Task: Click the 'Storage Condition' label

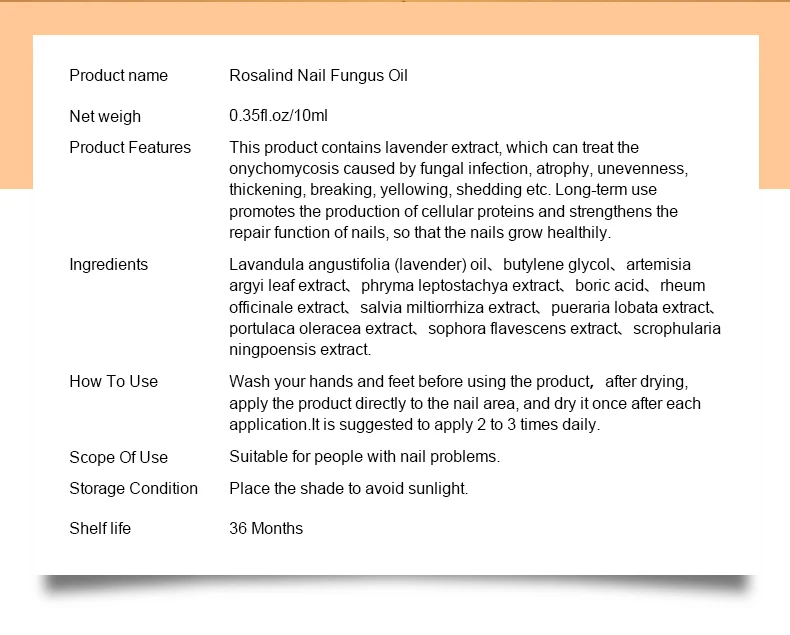Action: [134, 488]
